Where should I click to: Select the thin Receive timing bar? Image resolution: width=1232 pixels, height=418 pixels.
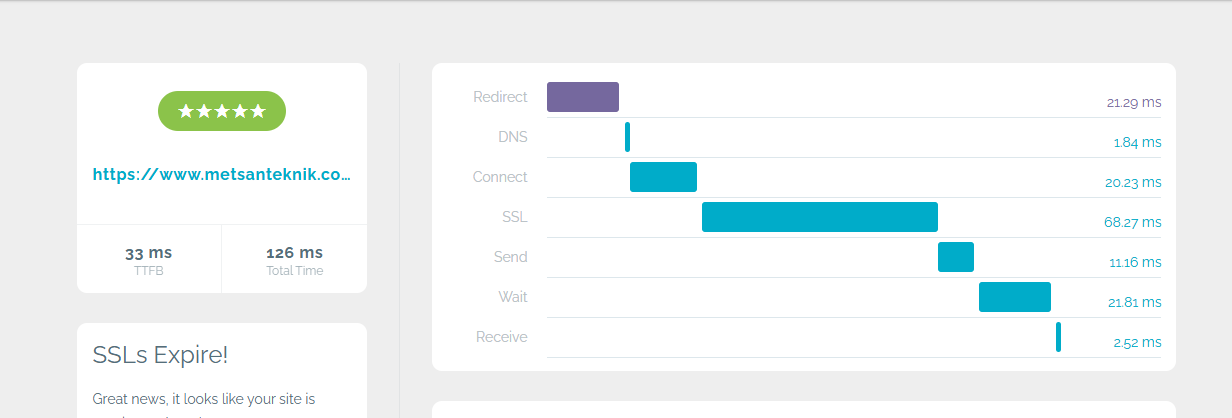point(1058,337)
